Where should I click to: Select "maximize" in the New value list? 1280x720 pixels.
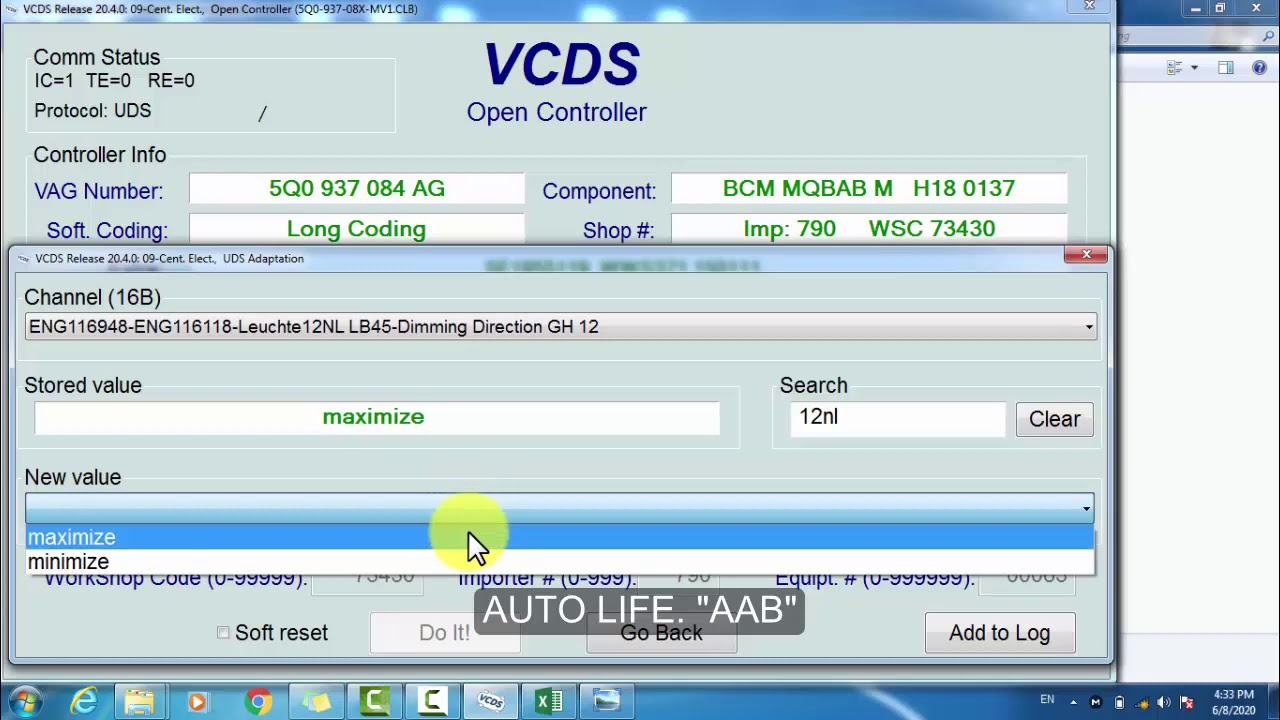point(560,538)
